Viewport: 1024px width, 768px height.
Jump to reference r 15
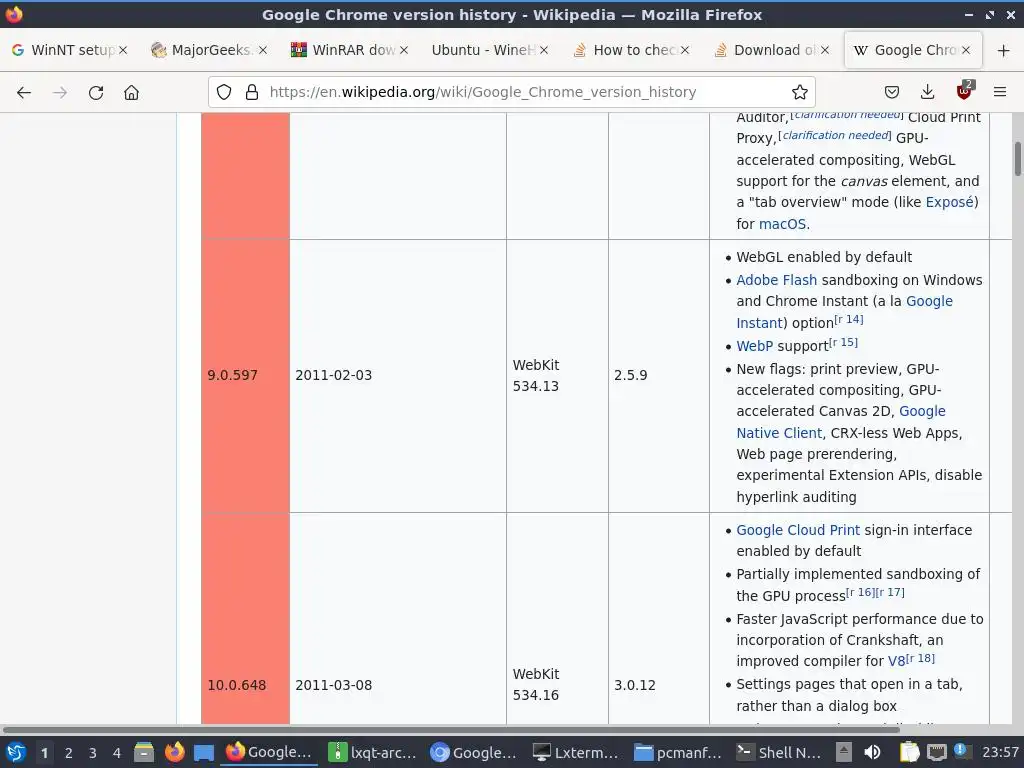point(844,342)
